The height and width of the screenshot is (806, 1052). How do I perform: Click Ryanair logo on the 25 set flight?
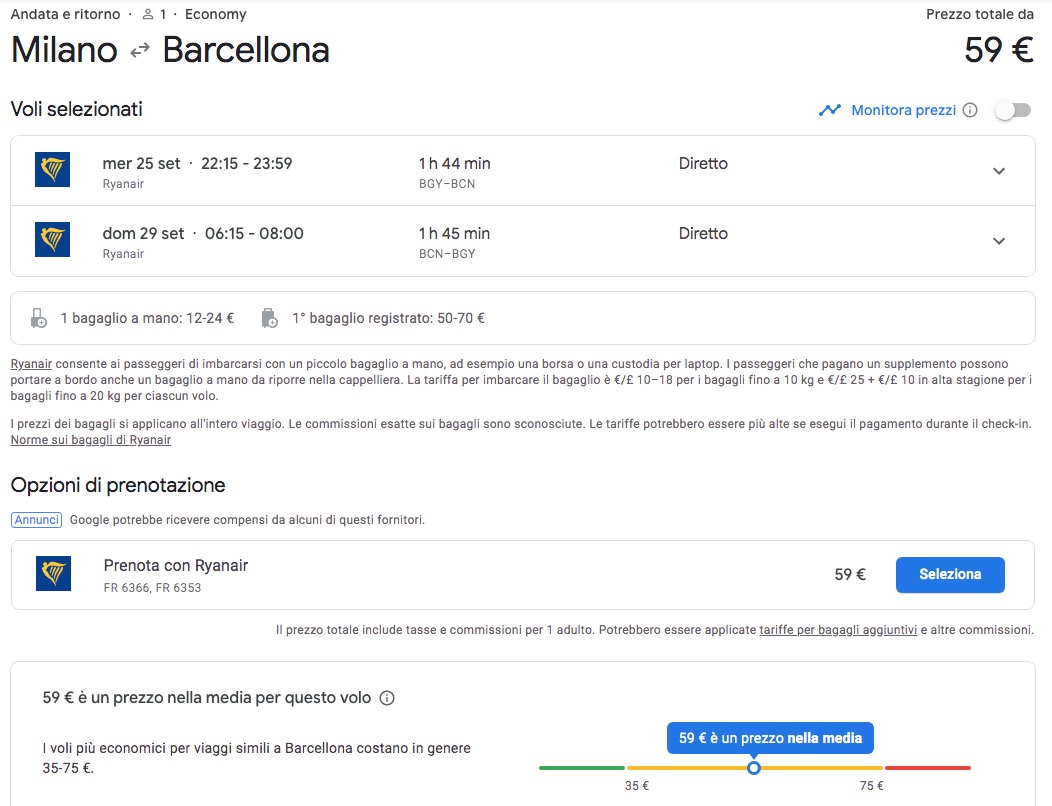pyautogui.click(x=52, y=170)
